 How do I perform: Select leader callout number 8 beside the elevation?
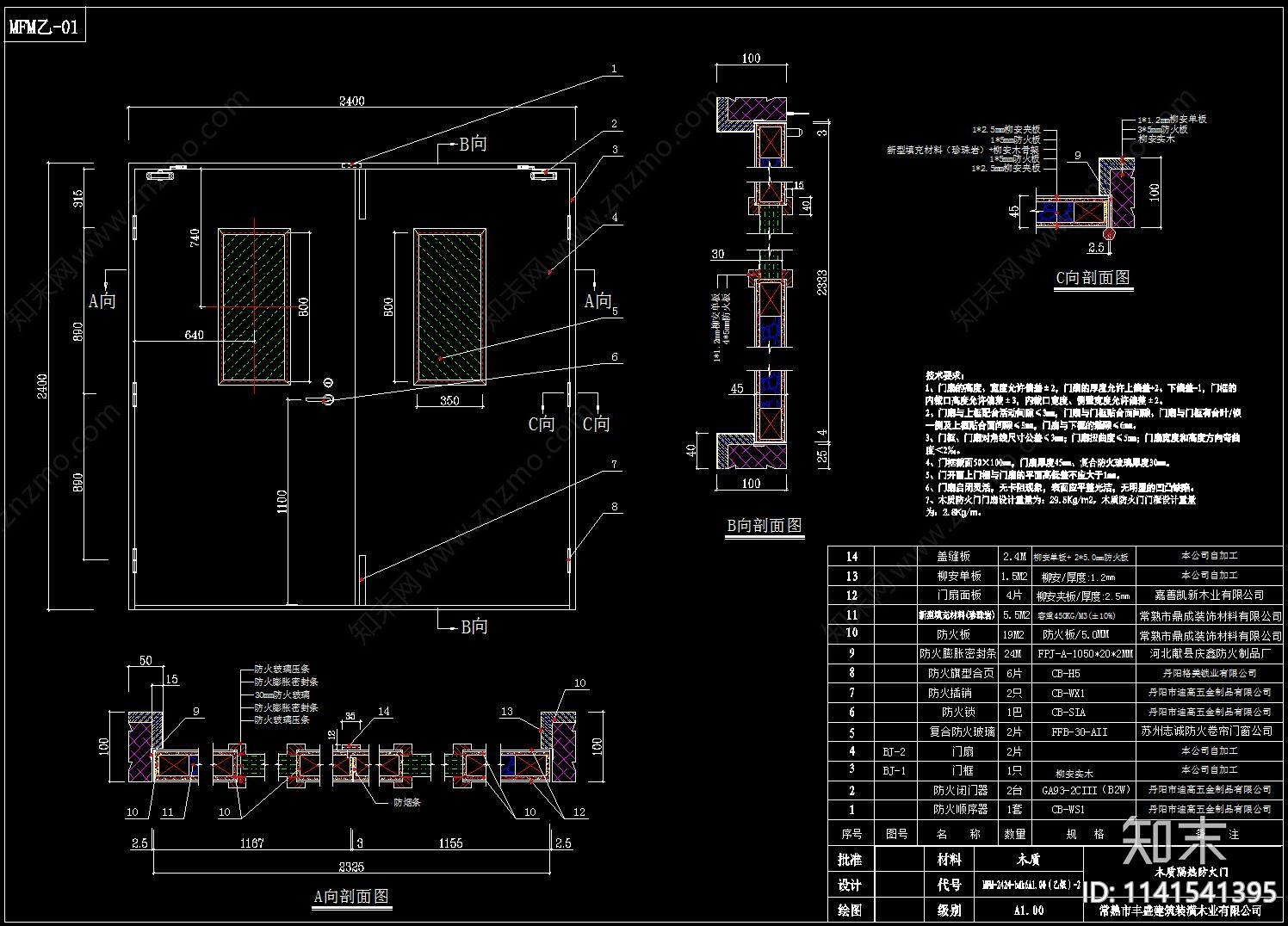point(615,507)
